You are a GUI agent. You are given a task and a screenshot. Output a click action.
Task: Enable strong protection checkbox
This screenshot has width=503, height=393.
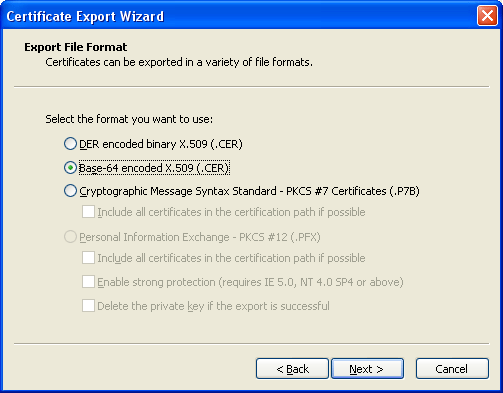(x=88, y=282)
